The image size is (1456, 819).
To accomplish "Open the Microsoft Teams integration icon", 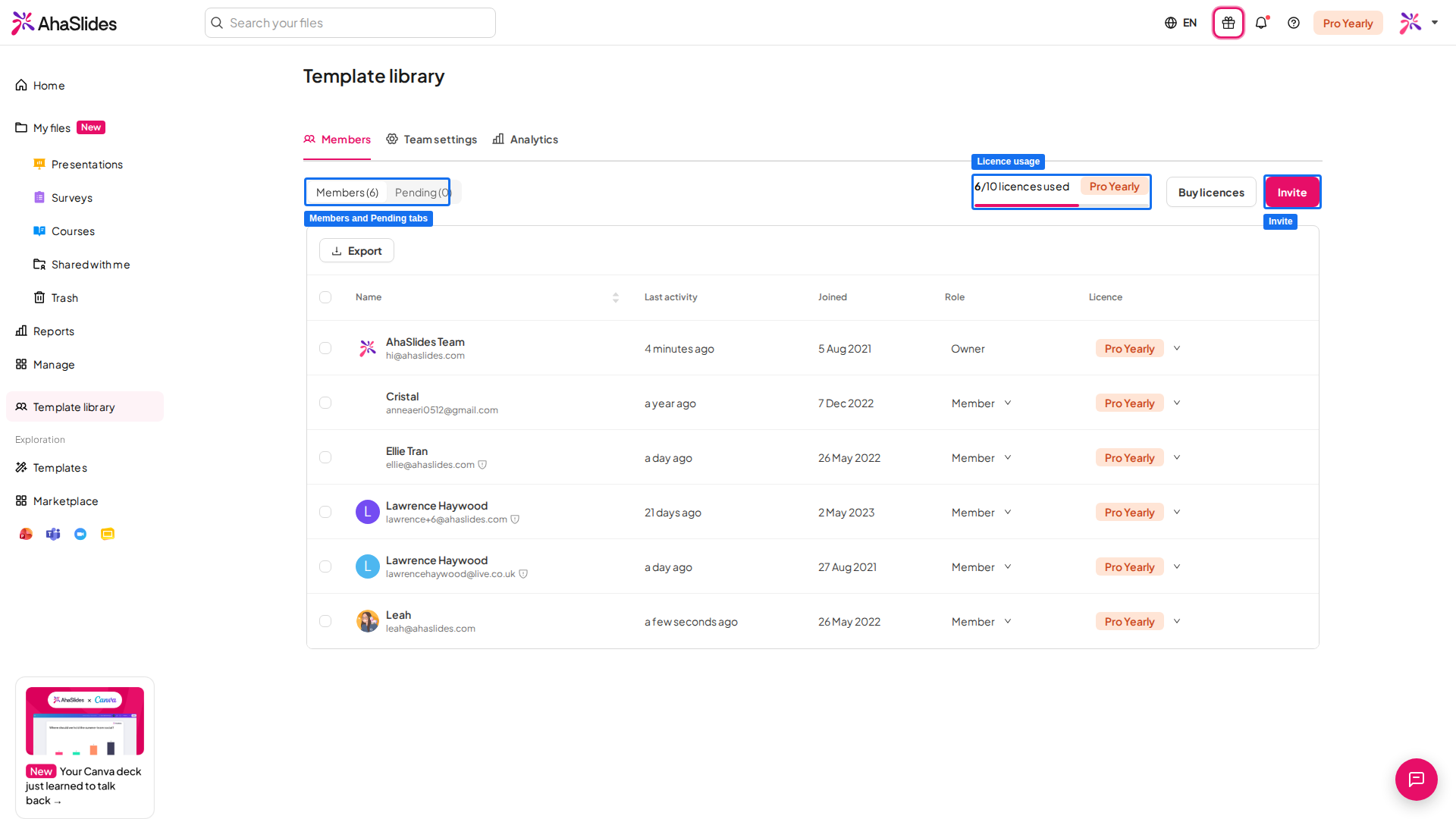I will pos(53,534).
